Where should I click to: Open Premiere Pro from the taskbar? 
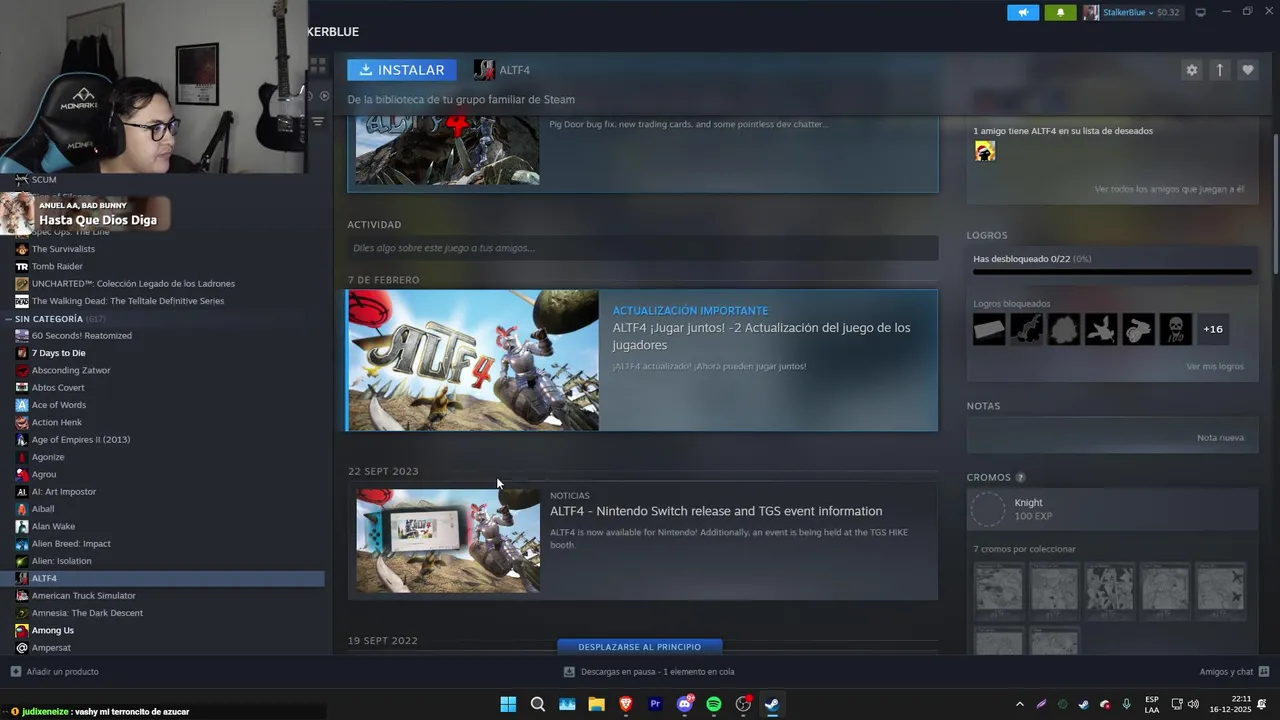click(655, 704)
